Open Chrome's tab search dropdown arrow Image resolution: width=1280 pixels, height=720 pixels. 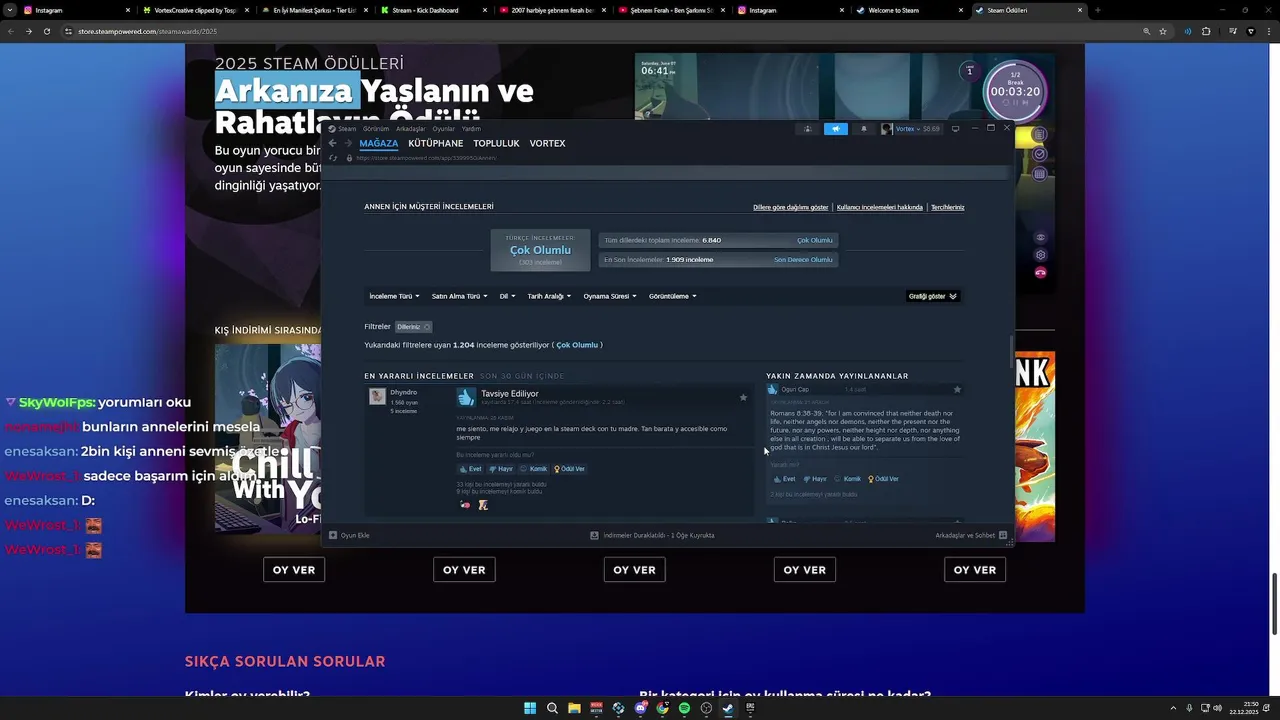pos(10,10)
